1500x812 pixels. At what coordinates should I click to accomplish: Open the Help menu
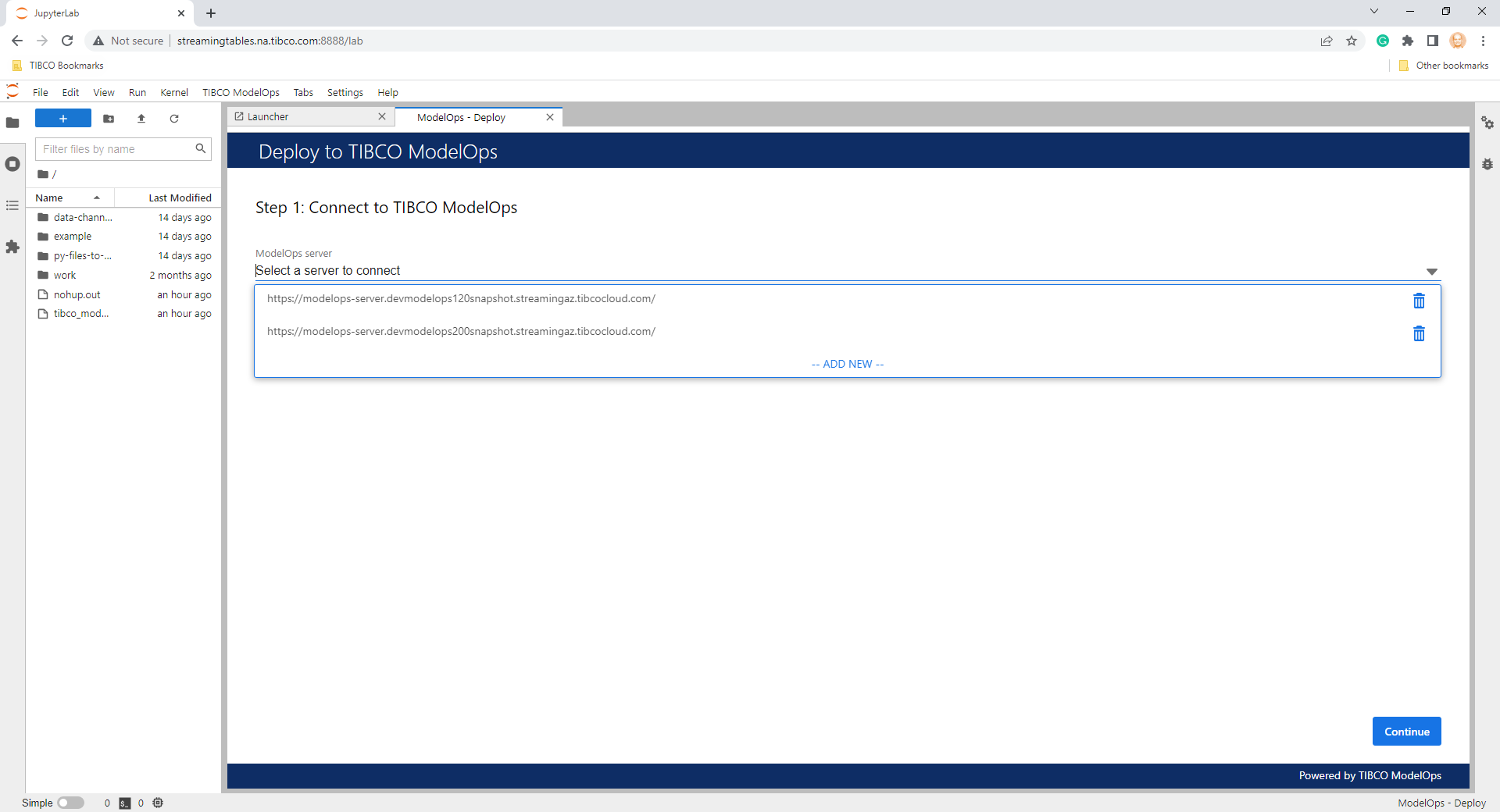387,92
